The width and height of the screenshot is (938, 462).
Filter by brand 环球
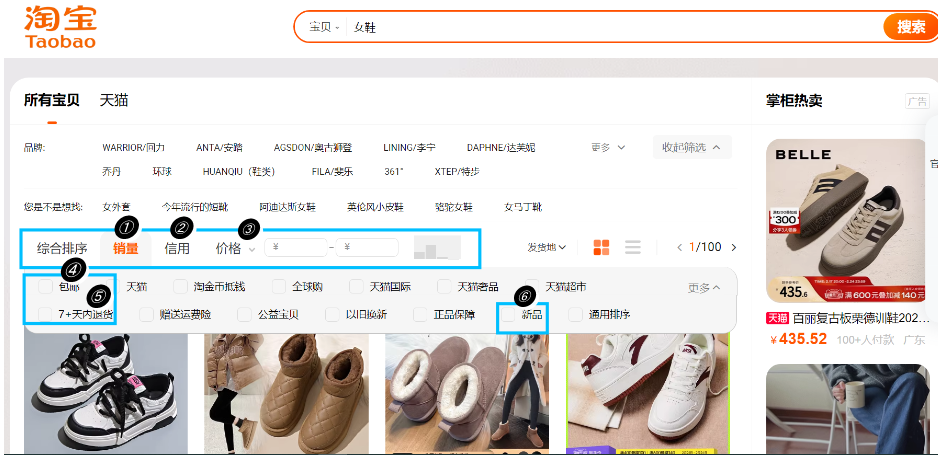pos(162,172)
